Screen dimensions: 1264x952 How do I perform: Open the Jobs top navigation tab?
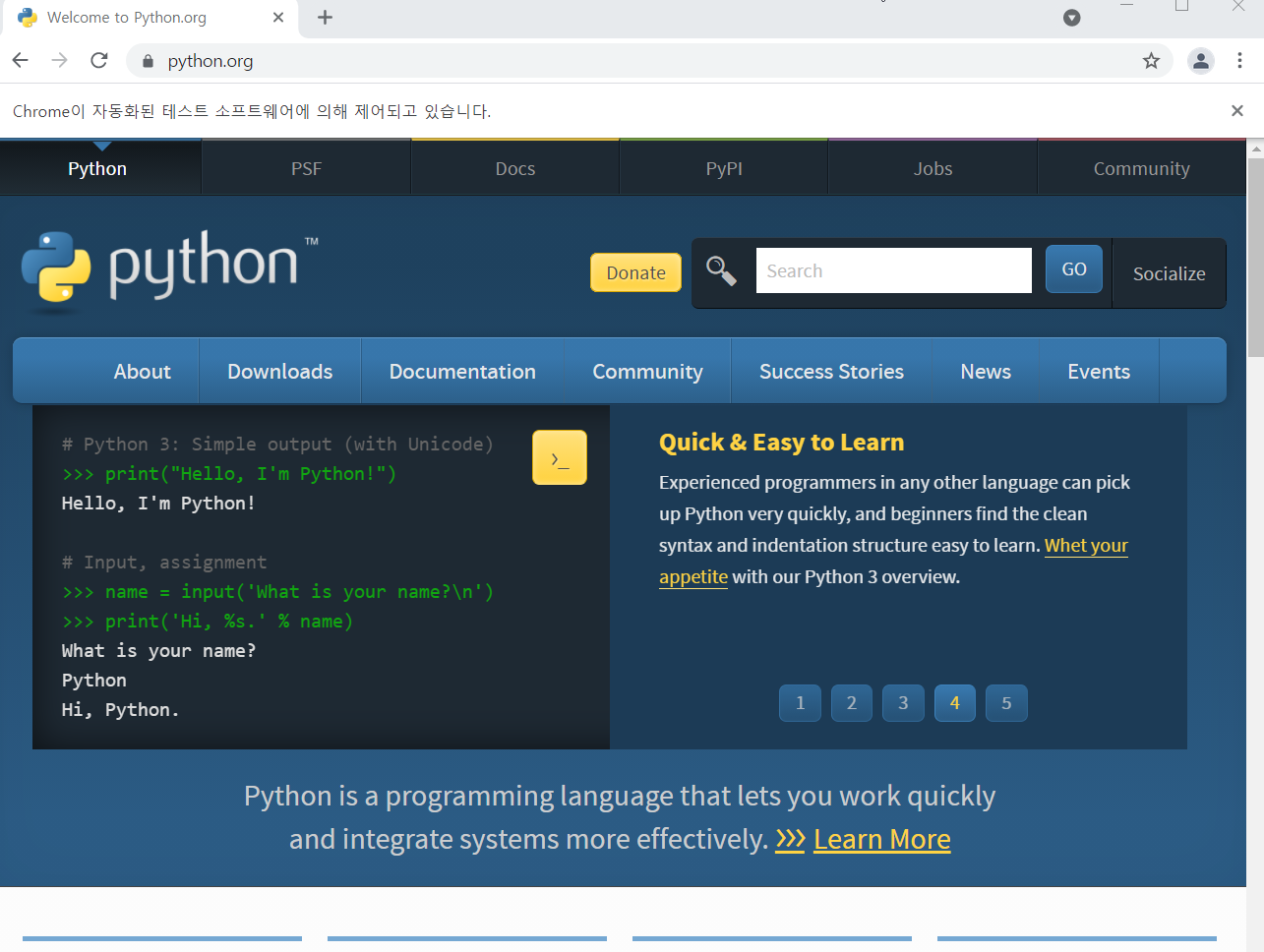(933, 168)
